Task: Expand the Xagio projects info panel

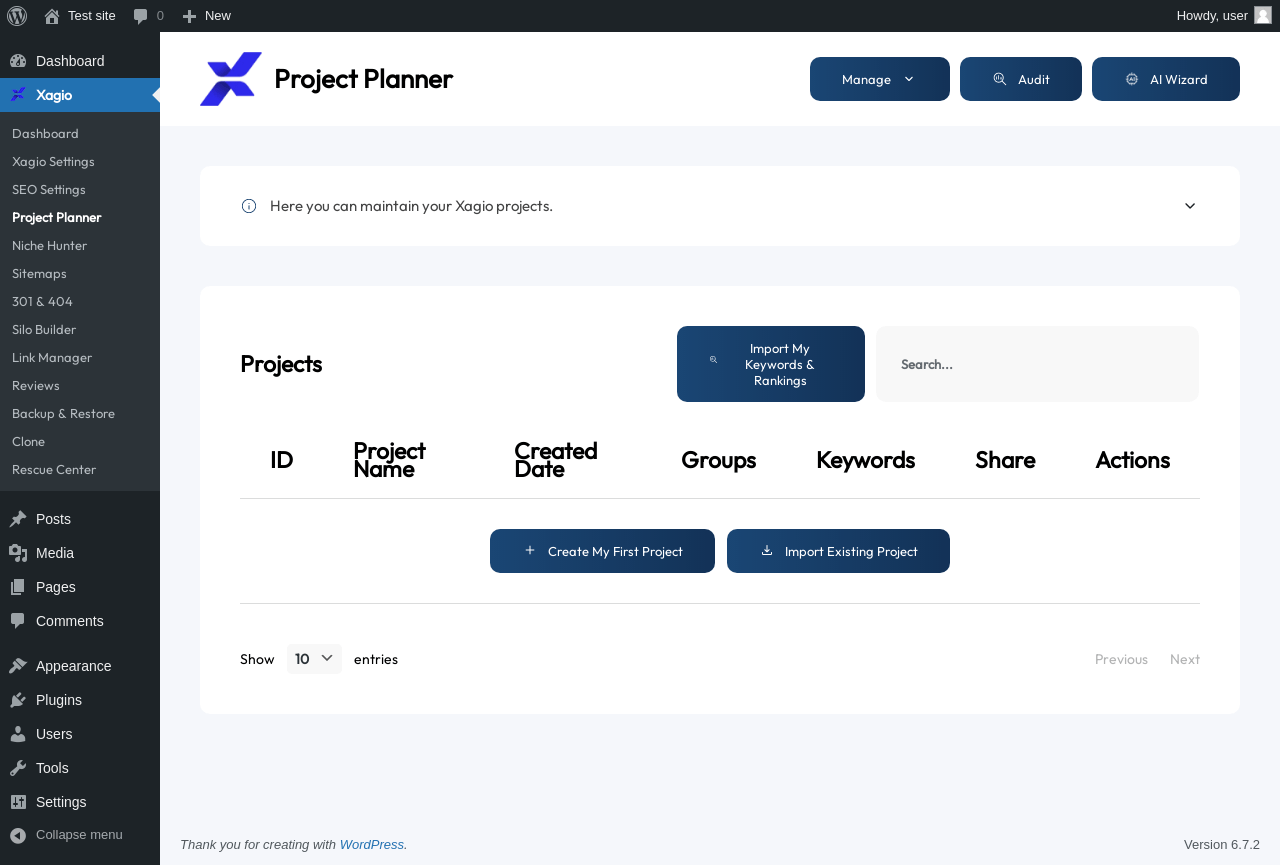Action: point(1190,206)
